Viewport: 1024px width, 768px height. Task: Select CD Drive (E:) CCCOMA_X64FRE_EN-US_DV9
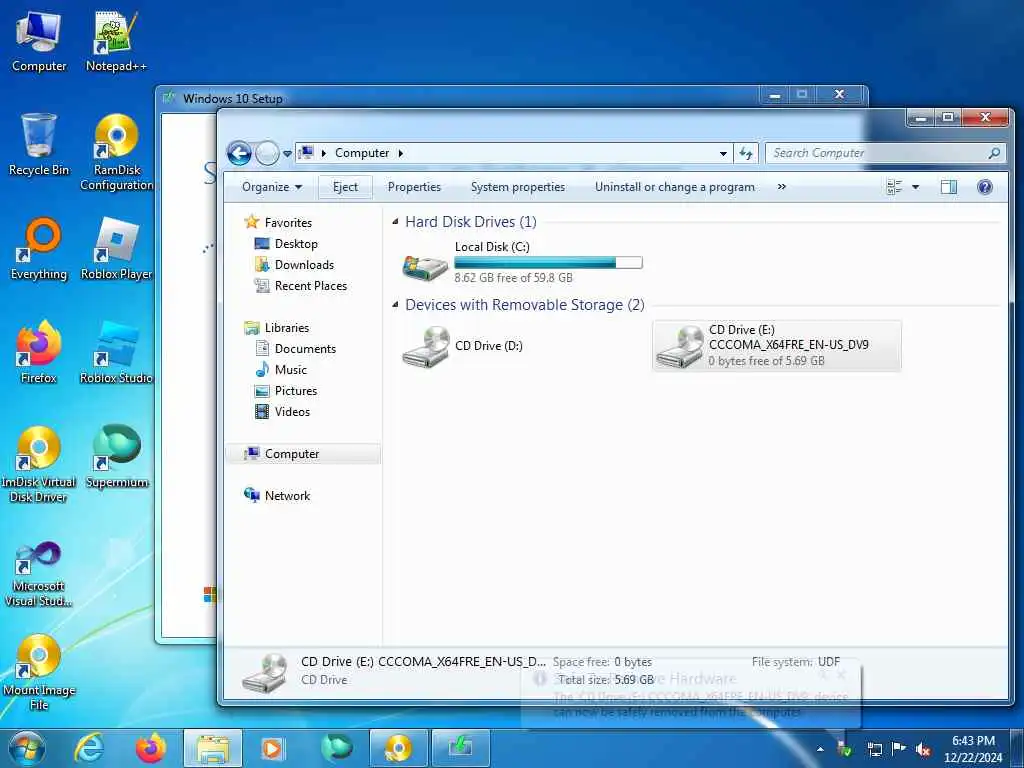click(x=776, y=346)
